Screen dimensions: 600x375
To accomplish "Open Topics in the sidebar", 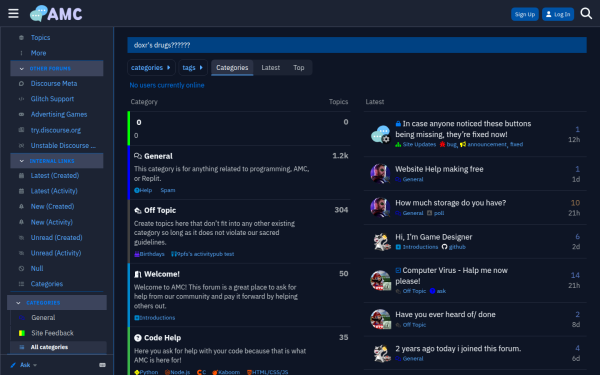I will click(x=41, y=38).
